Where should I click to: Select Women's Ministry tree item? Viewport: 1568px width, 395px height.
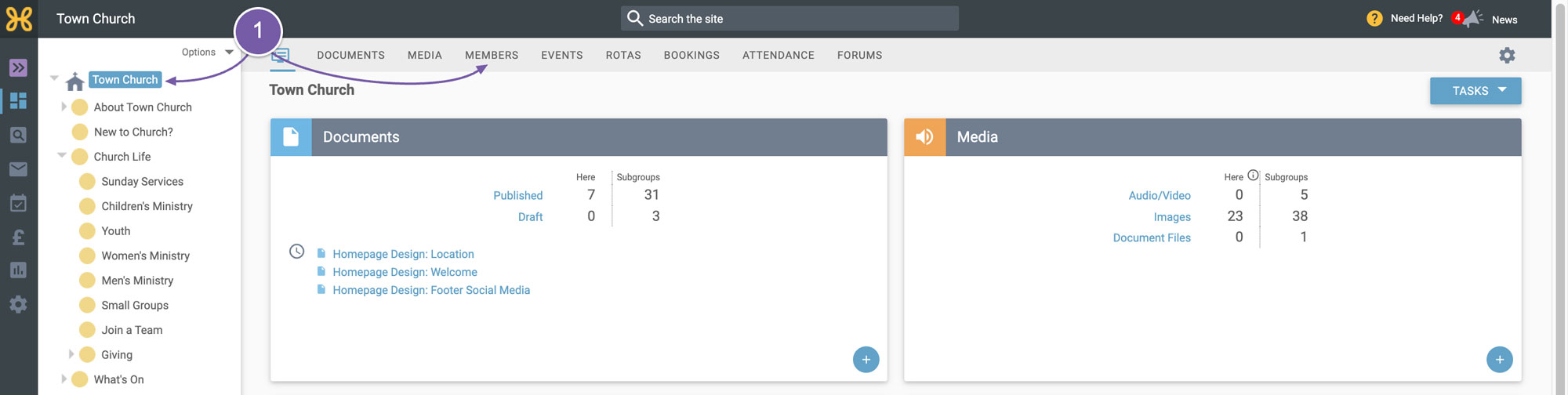click(x=145, y=255)
